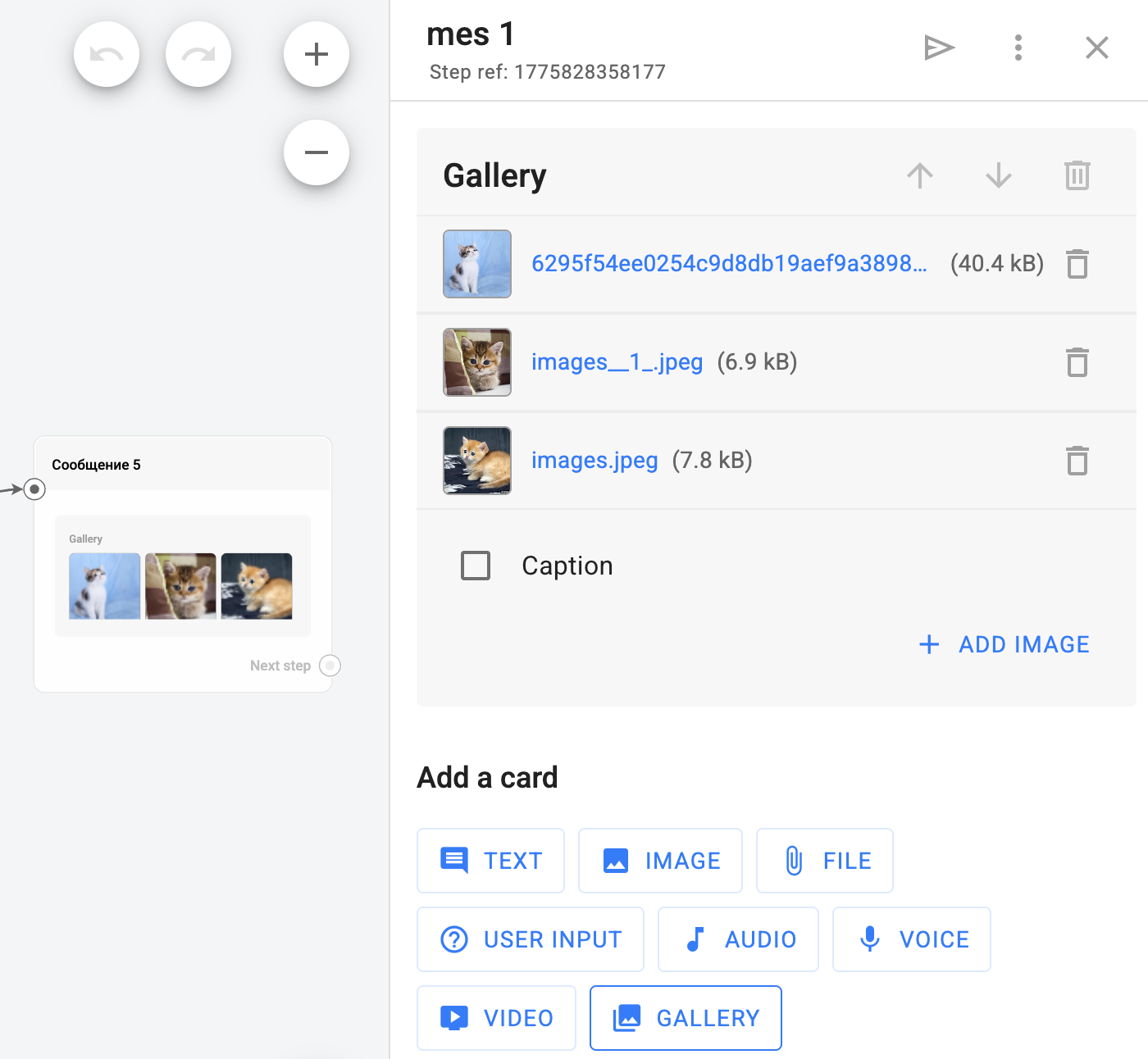
Task: Open the three-dot more options menu
Action: [x=1018, y=48]
